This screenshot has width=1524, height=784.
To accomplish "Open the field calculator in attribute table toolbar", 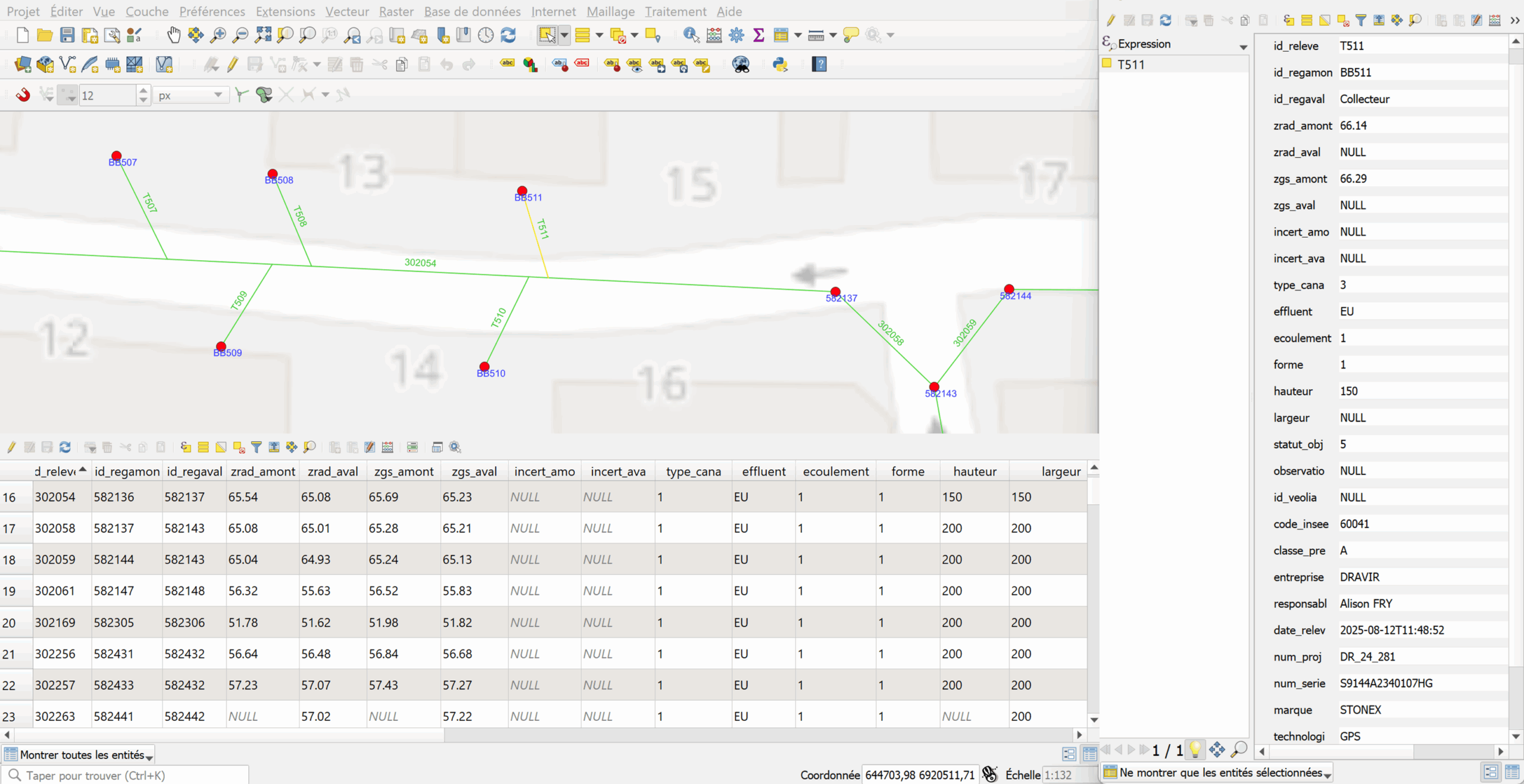I will coord(388,447).
